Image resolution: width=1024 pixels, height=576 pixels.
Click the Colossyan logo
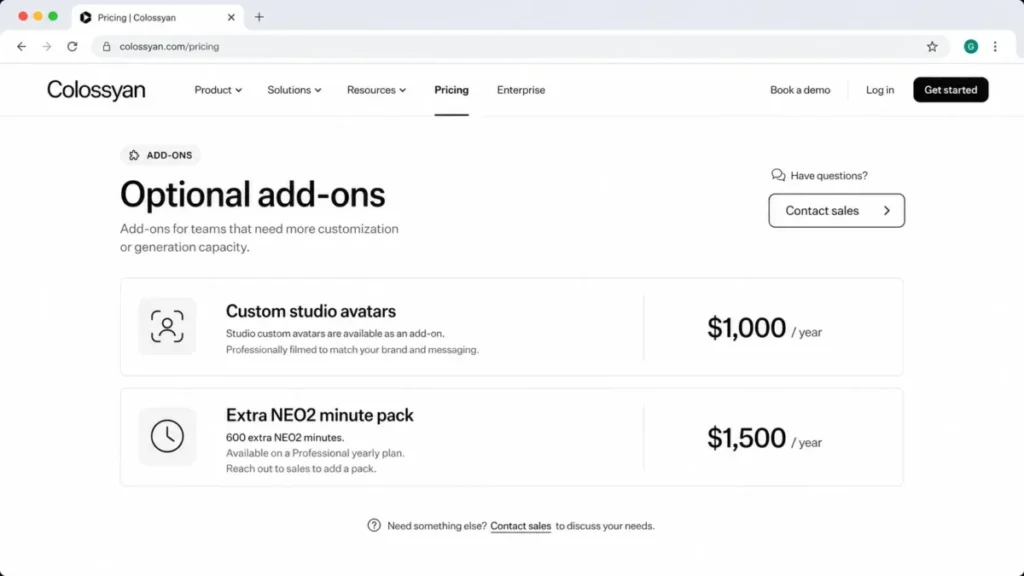tap(96, 90)
